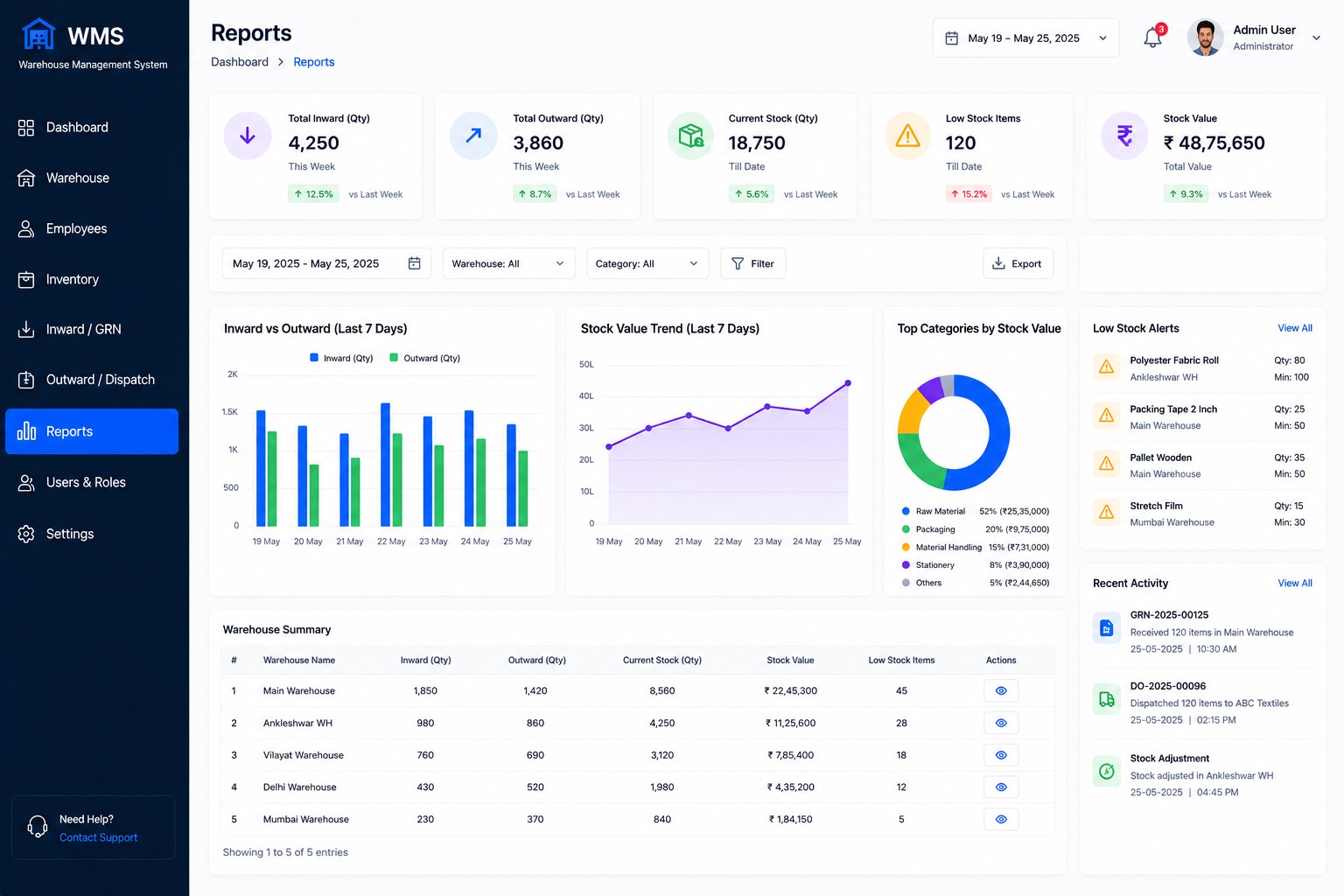Viewport: 1344px width, 896px height.
Task: Click the notification bell icon
Action: [x=1152, y=38]
